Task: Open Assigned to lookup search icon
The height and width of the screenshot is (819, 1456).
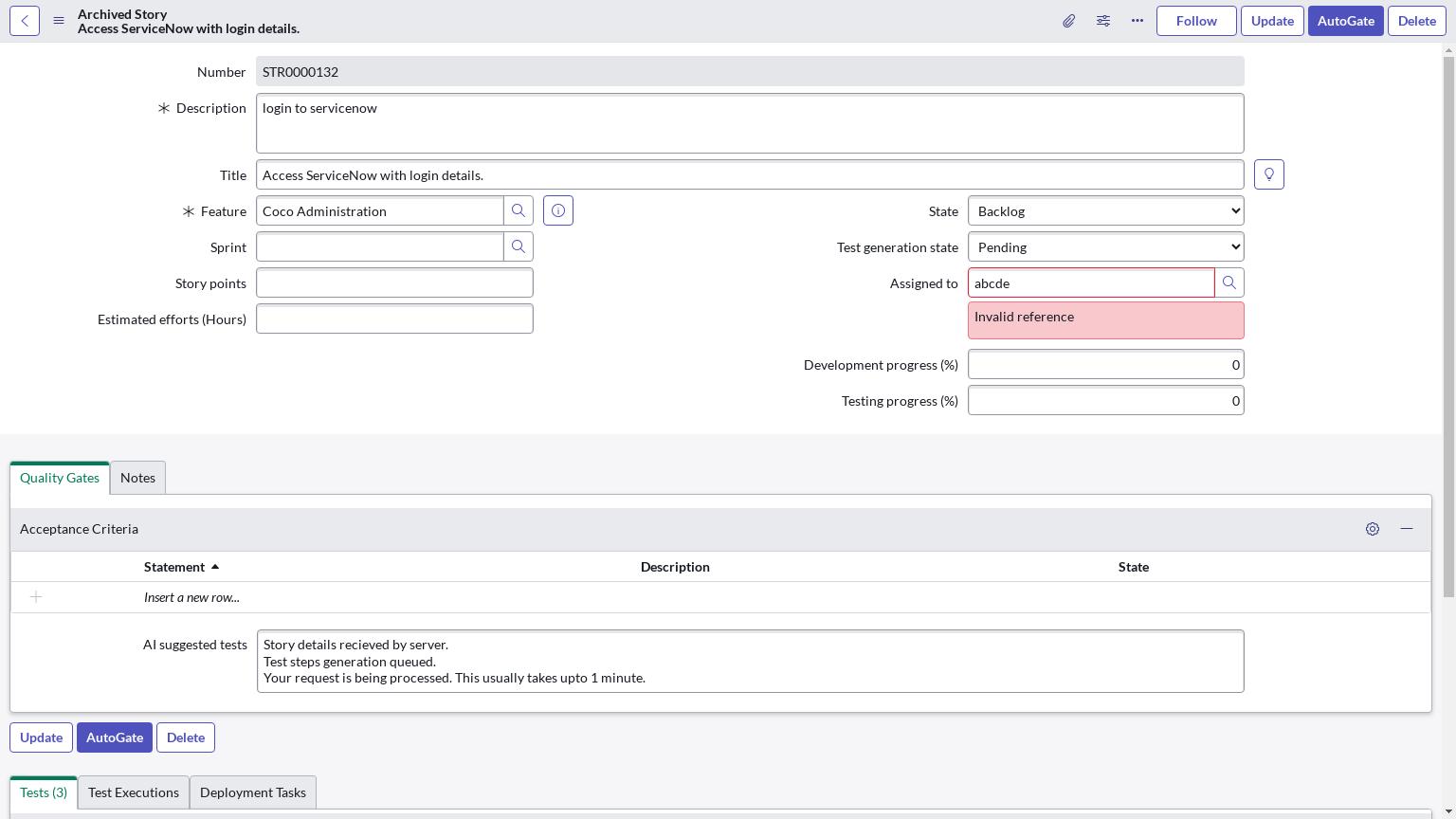Action: click(1229, 282)
